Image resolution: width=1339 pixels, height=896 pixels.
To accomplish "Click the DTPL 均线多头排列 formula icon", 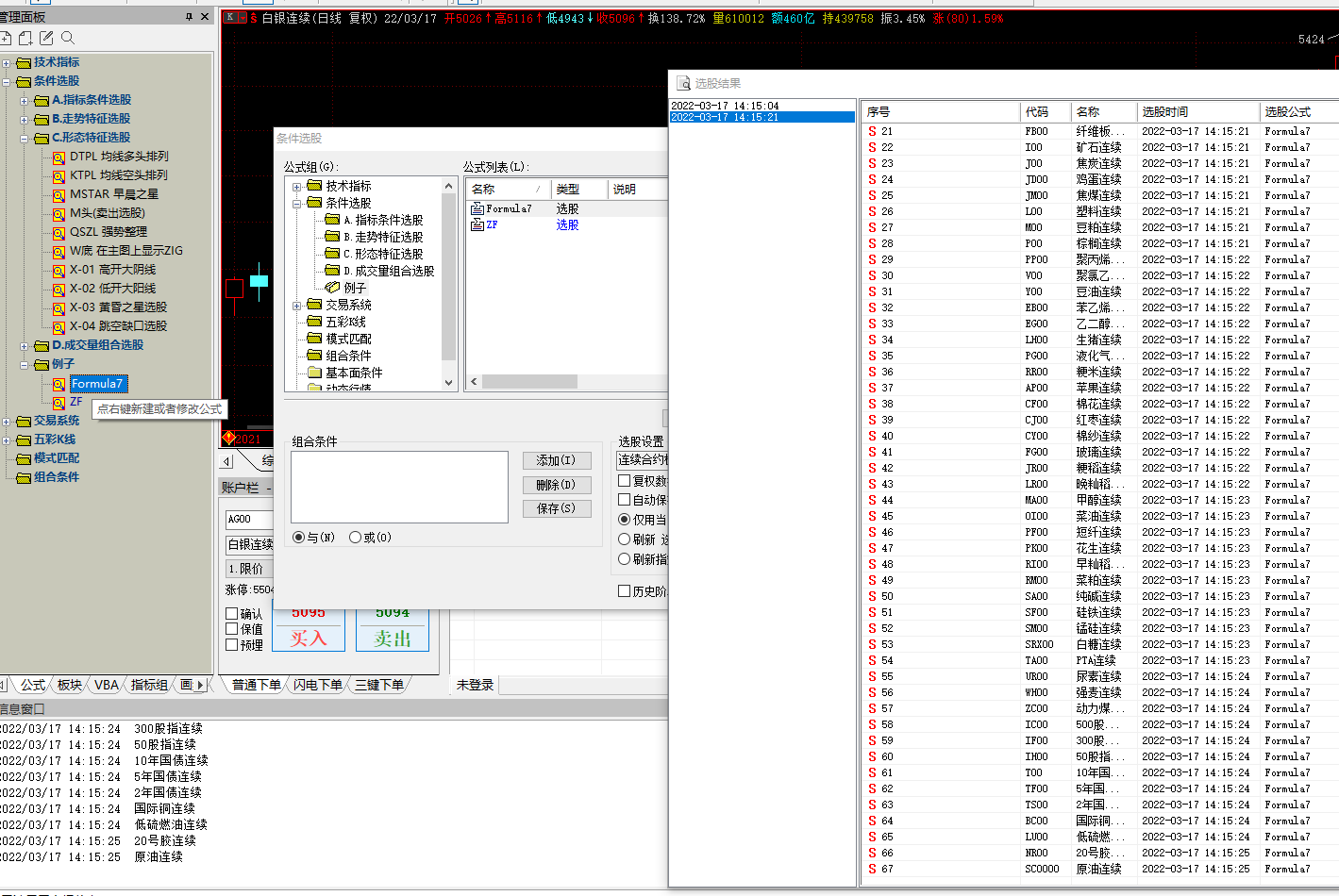I will [59, 158].
